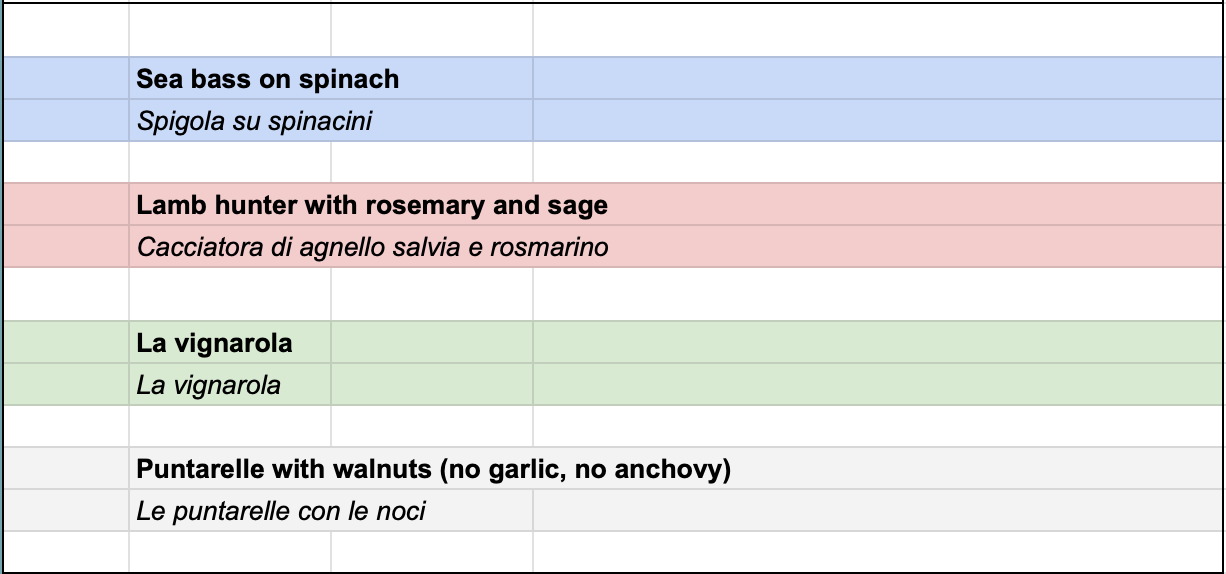Click the italic "La vignarola" cell
This screenshot has width=1226, height=574.
click(x=209, y=385)
